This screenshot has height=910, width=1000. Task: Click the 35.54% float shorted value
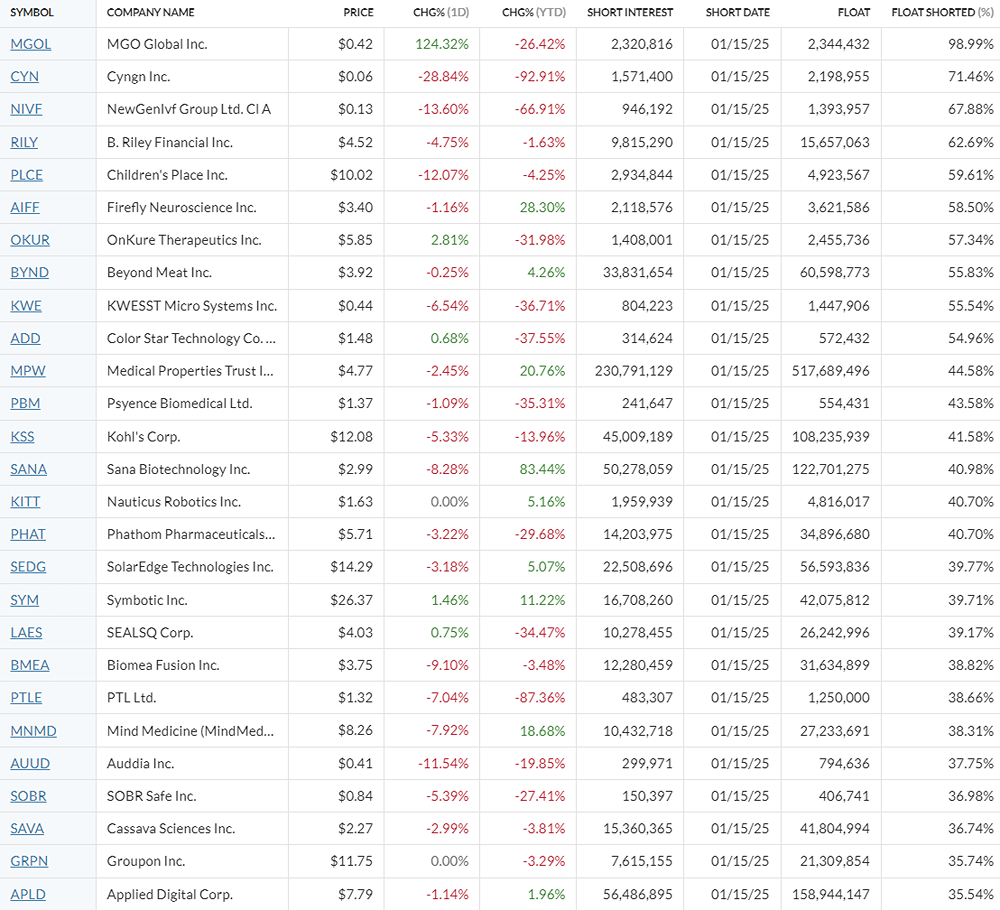971,894
